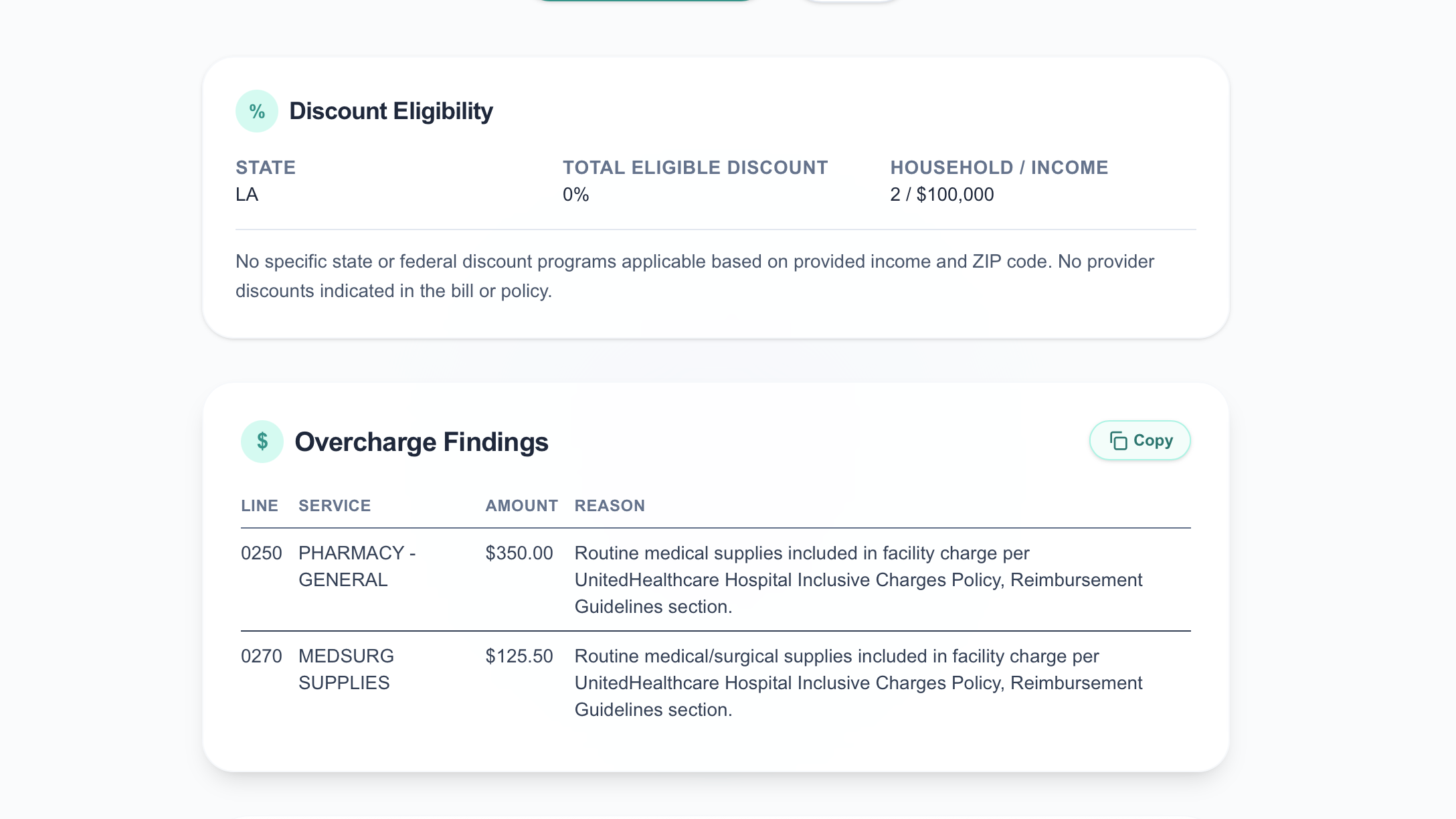
Task: Click the 2 / $100,000 household income value
Action: coord(941,195)
